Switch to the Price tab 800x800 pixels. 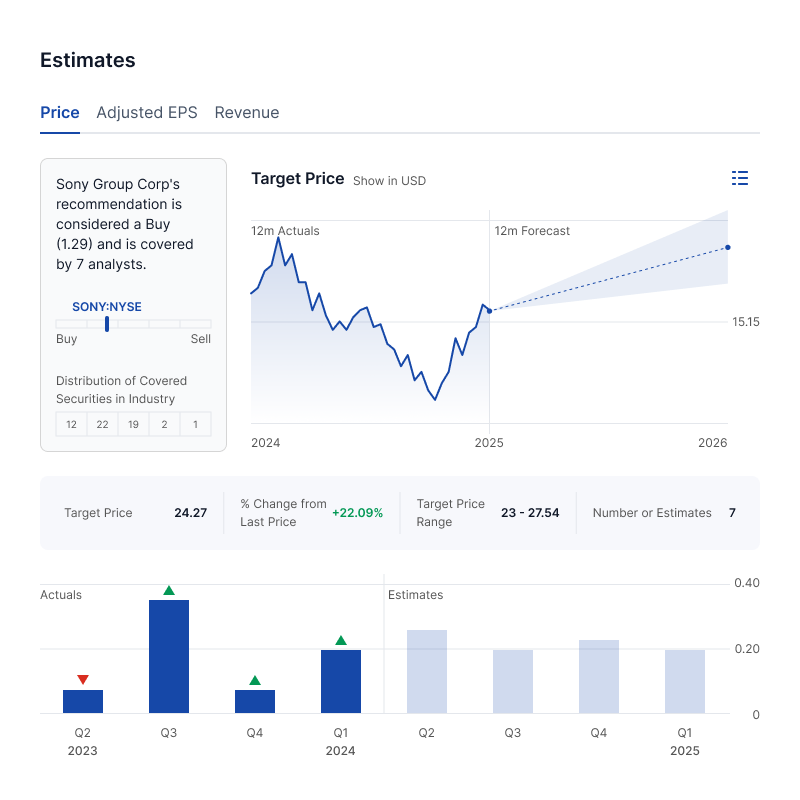(60, 113)
